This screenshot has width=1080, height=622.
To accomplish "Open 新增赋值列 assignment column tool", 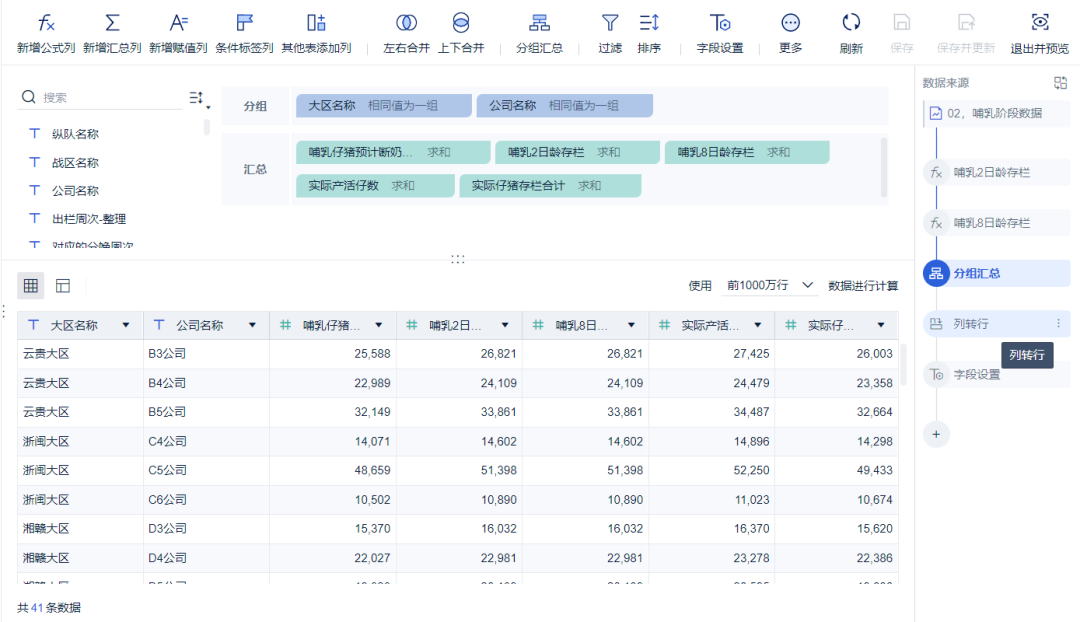I will (178, 34).
